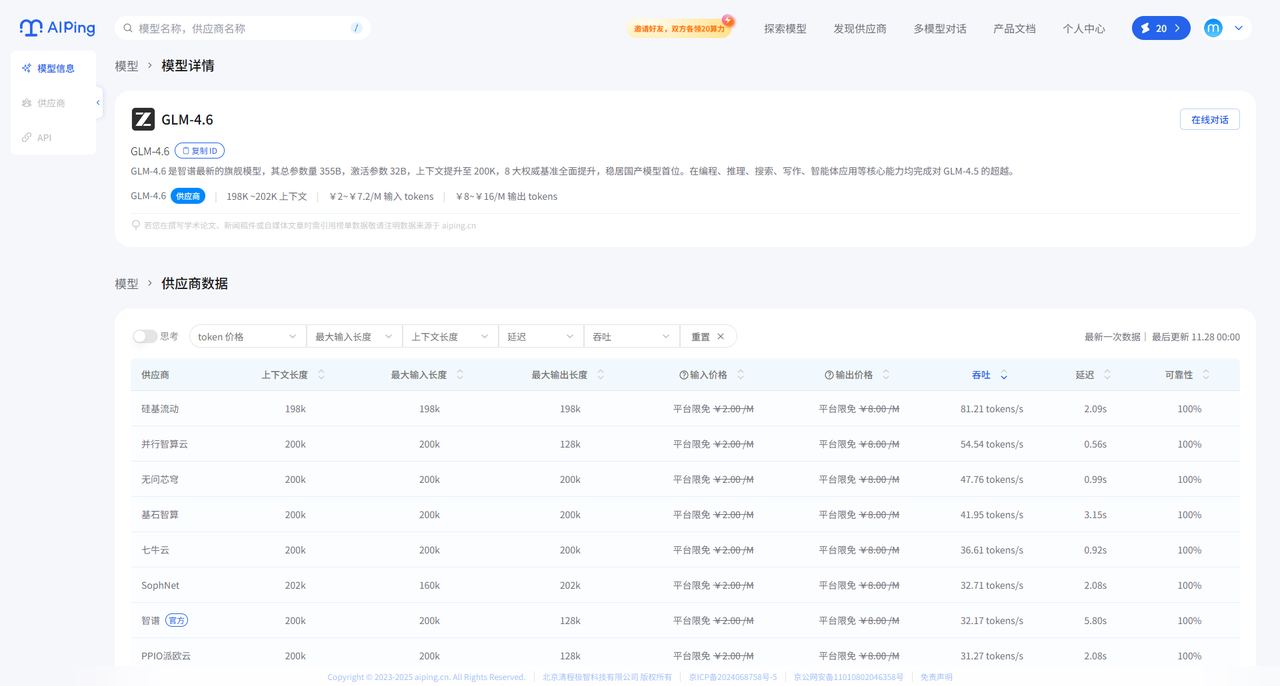The width and height of the screenshot is (1280, 686).
Task: Click the search magnifier icon
Action: click(x=127, y=28)
